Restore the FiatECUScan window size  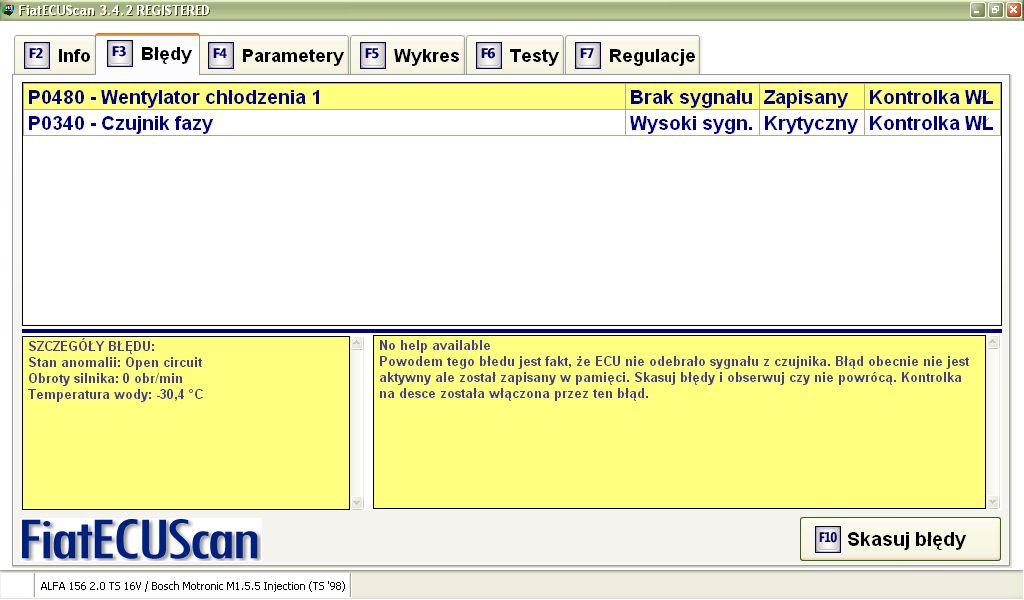click(995, 10)
